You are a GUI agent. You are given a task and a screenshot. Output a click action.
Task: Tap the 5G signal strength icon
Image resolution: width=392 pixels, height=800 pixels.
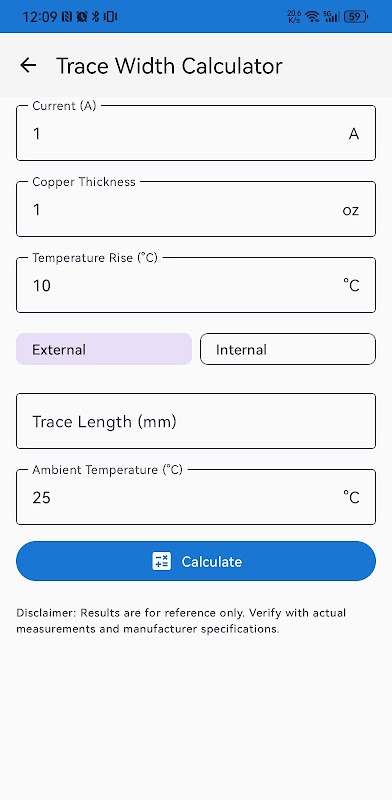(331, 17)
